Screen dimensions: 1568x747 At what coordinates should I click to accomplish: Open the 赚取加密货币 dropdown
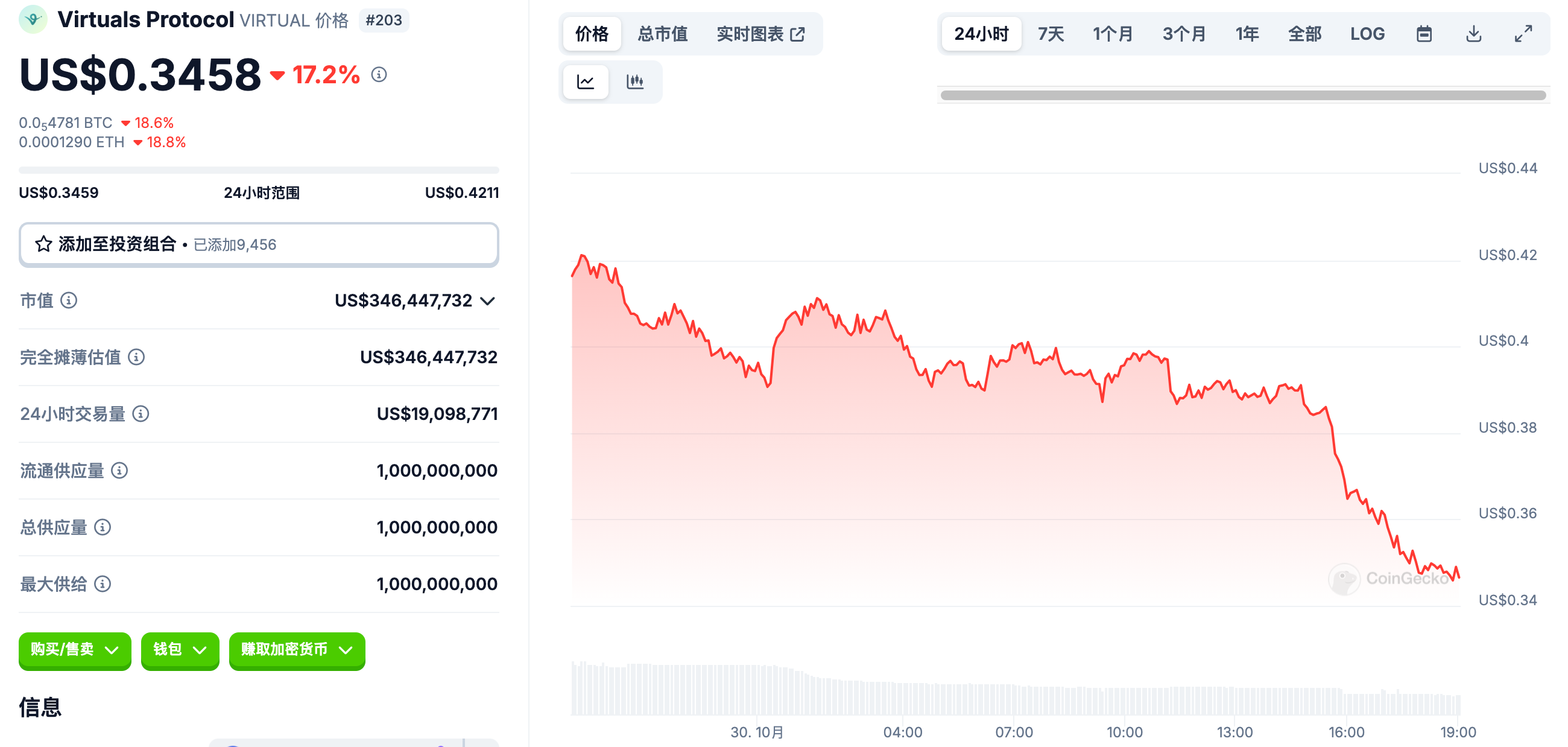pos(297,650)
